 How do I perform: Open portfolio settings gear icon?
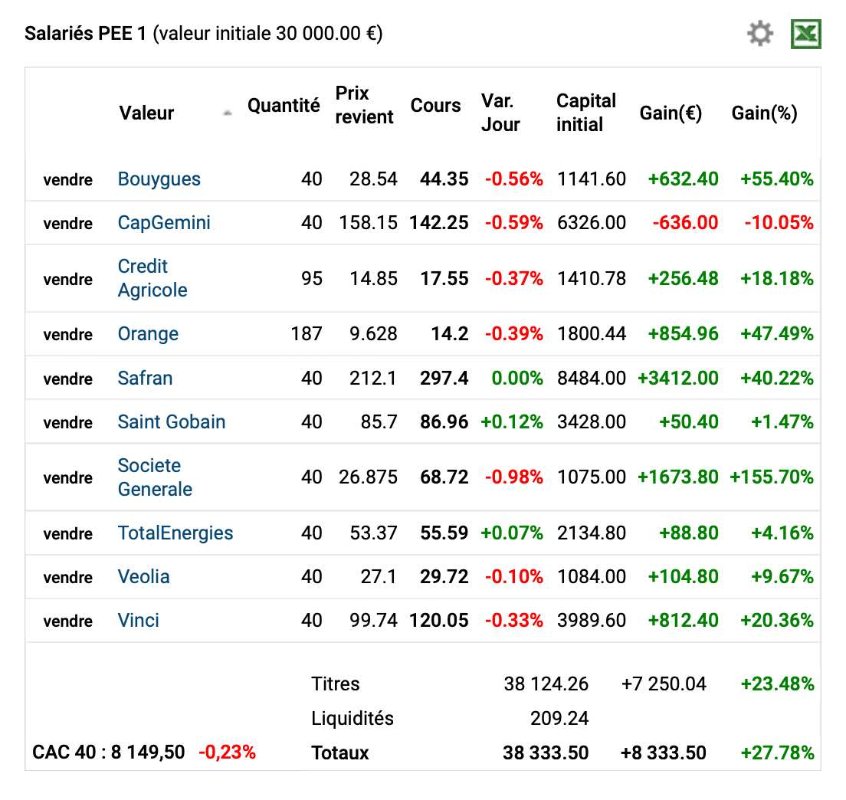coord(760,34)
